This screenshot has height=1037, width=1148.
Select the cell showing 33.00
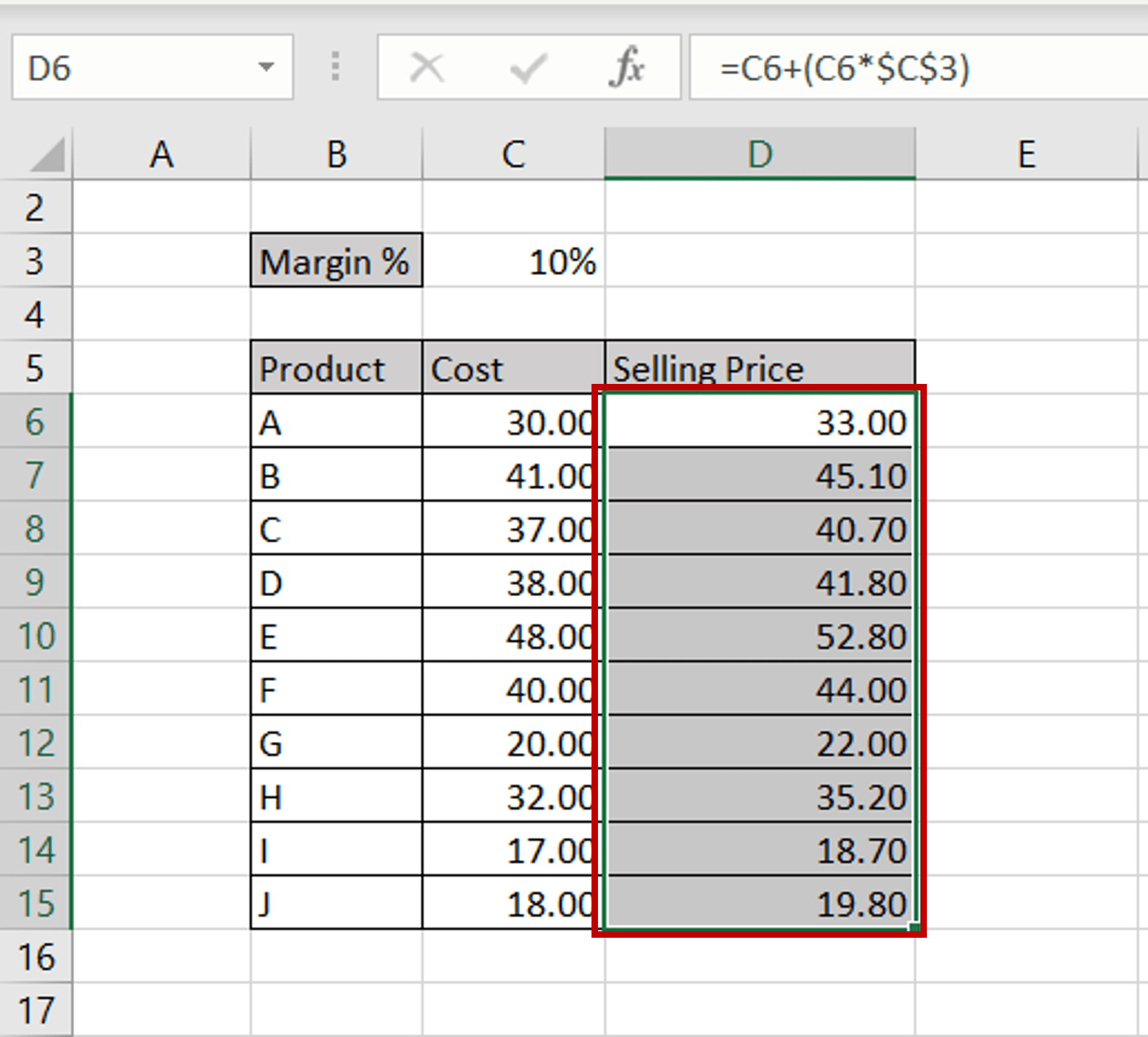click(760, 422)
